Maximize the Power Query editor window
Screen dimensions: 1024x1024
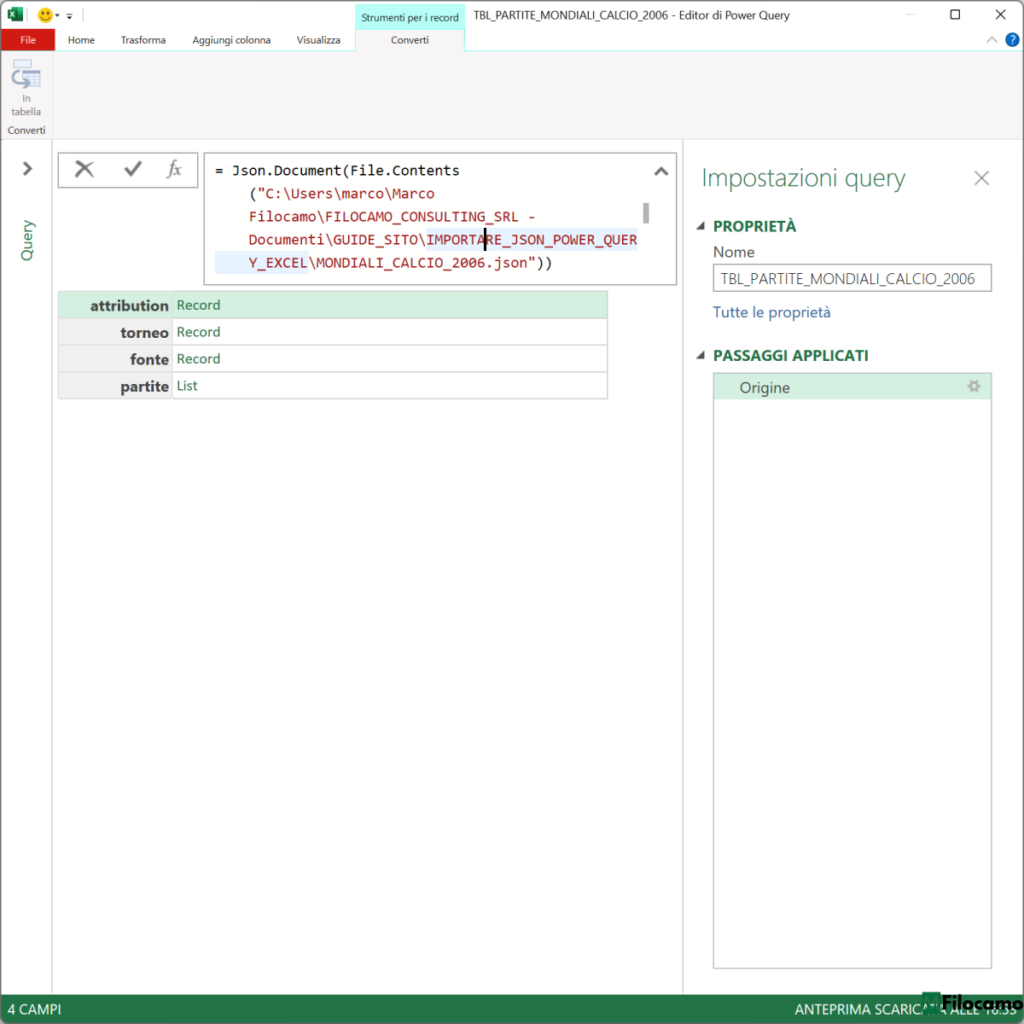coord(955,14)
